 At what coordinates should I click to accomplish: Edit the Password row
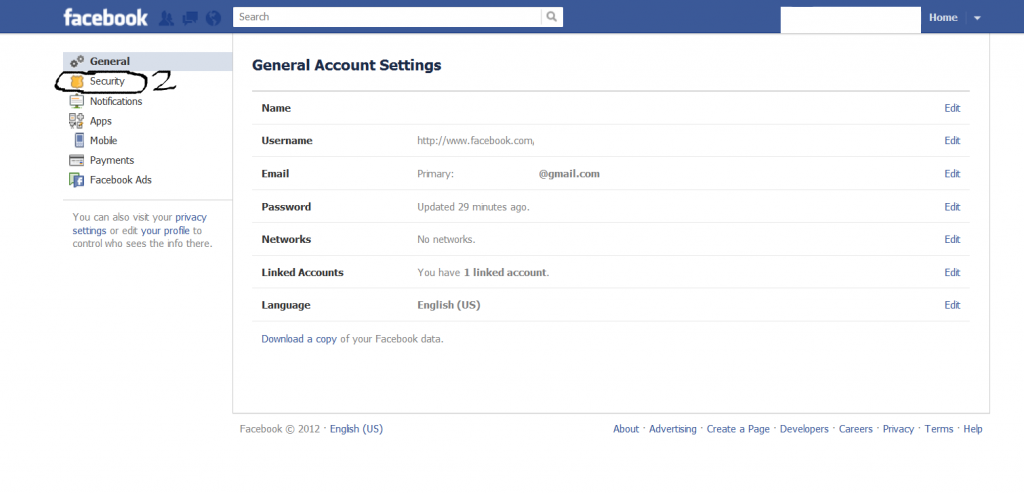pyautogui.click(x=952, y=206)
